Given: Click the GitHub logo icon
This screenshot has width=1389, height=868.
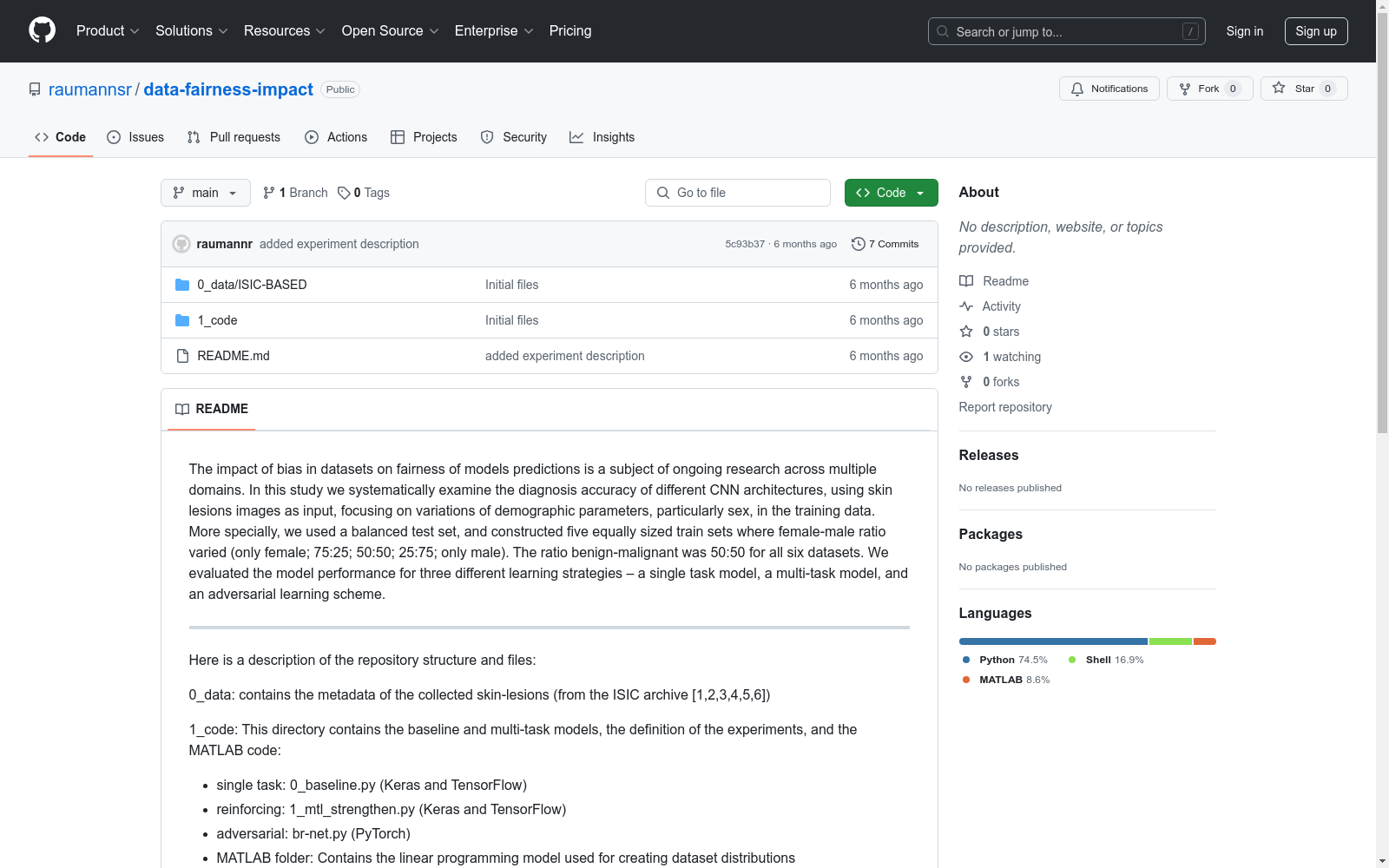Looking at the screenshot, I should coord(42,30).
